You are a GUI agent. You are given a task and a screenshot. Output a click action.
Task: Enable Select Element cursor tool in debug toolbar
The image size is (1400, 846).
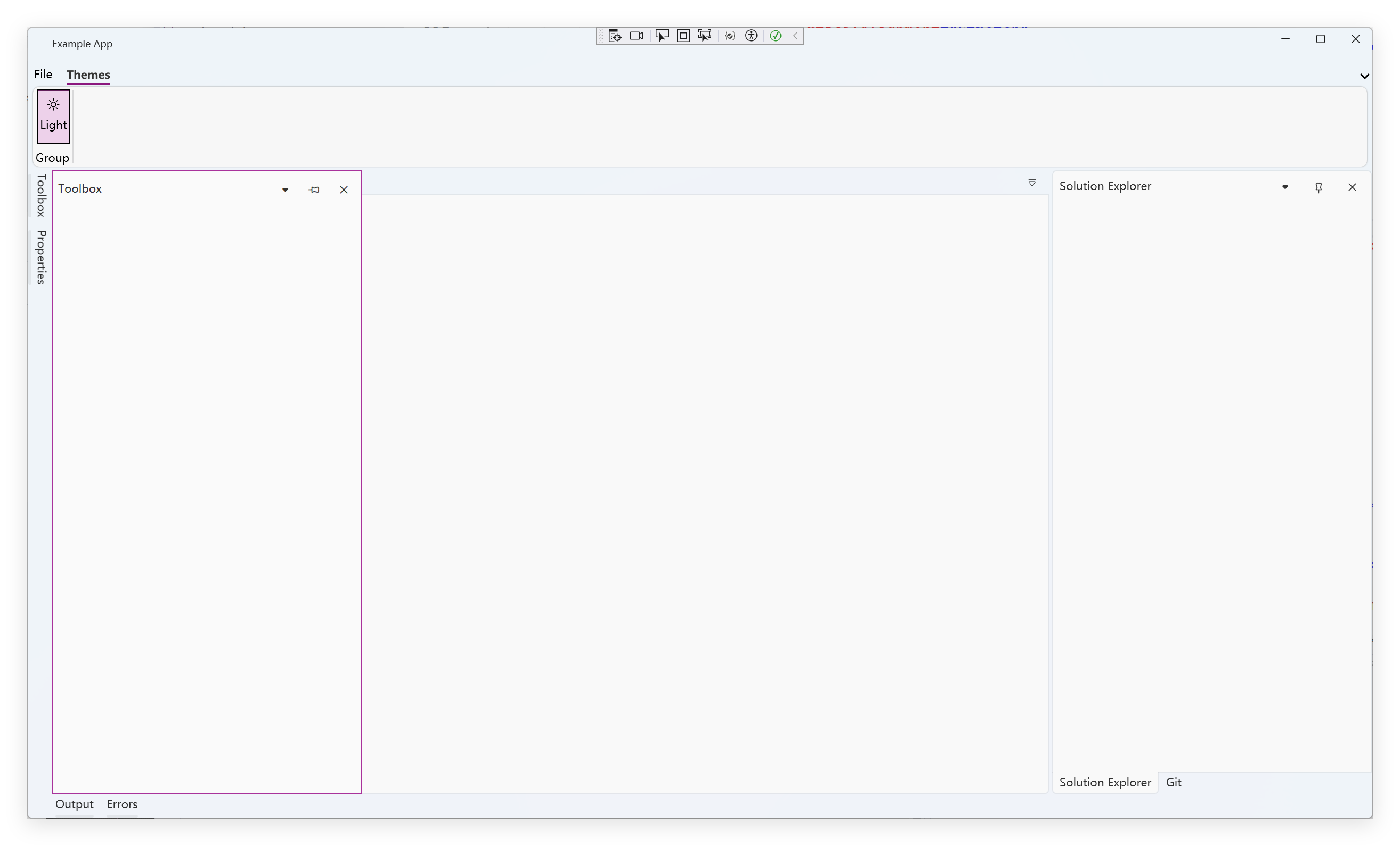[x=662, y=36]
